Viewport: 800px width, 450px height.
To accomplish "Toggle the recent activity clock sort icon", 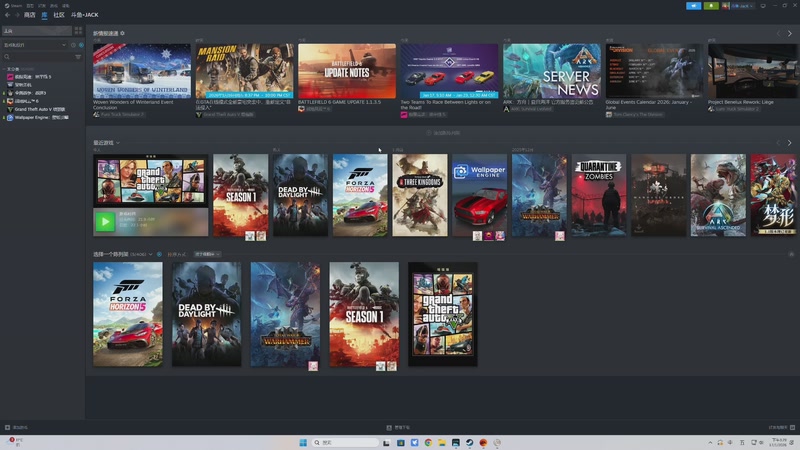I will coord(73,45).
